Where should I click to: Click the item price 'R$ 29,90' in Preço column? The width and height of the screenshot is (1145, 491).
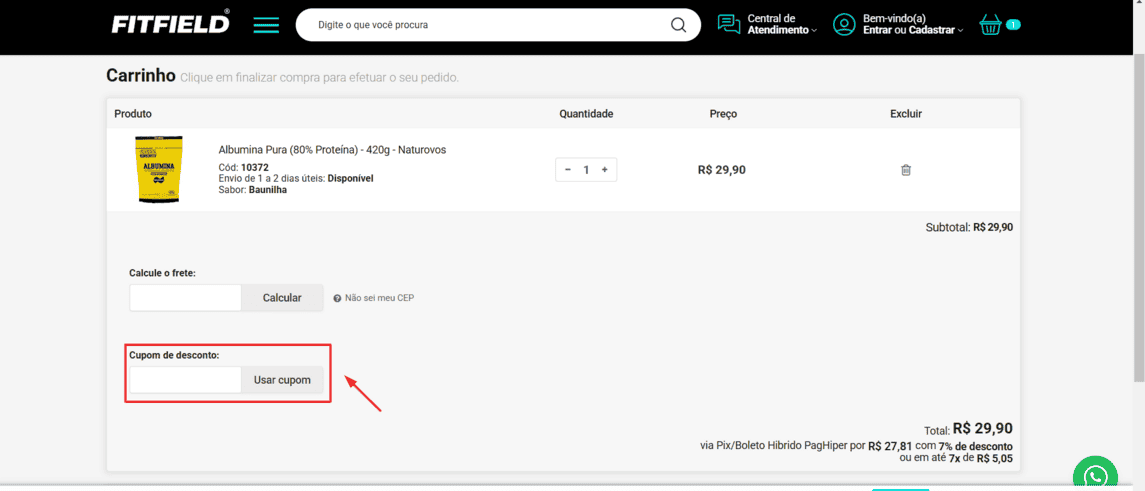722,170
